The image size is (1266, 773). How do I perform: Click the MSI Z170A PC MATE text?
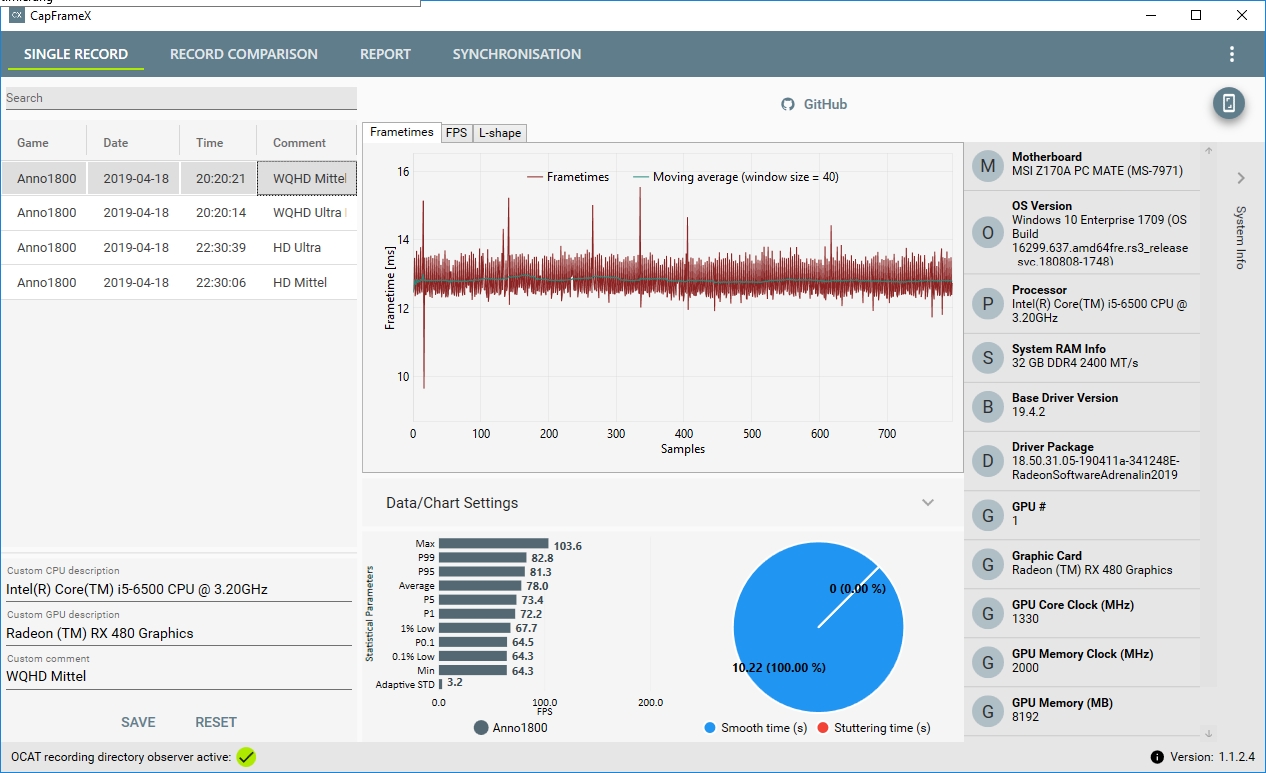point(1097,171)
